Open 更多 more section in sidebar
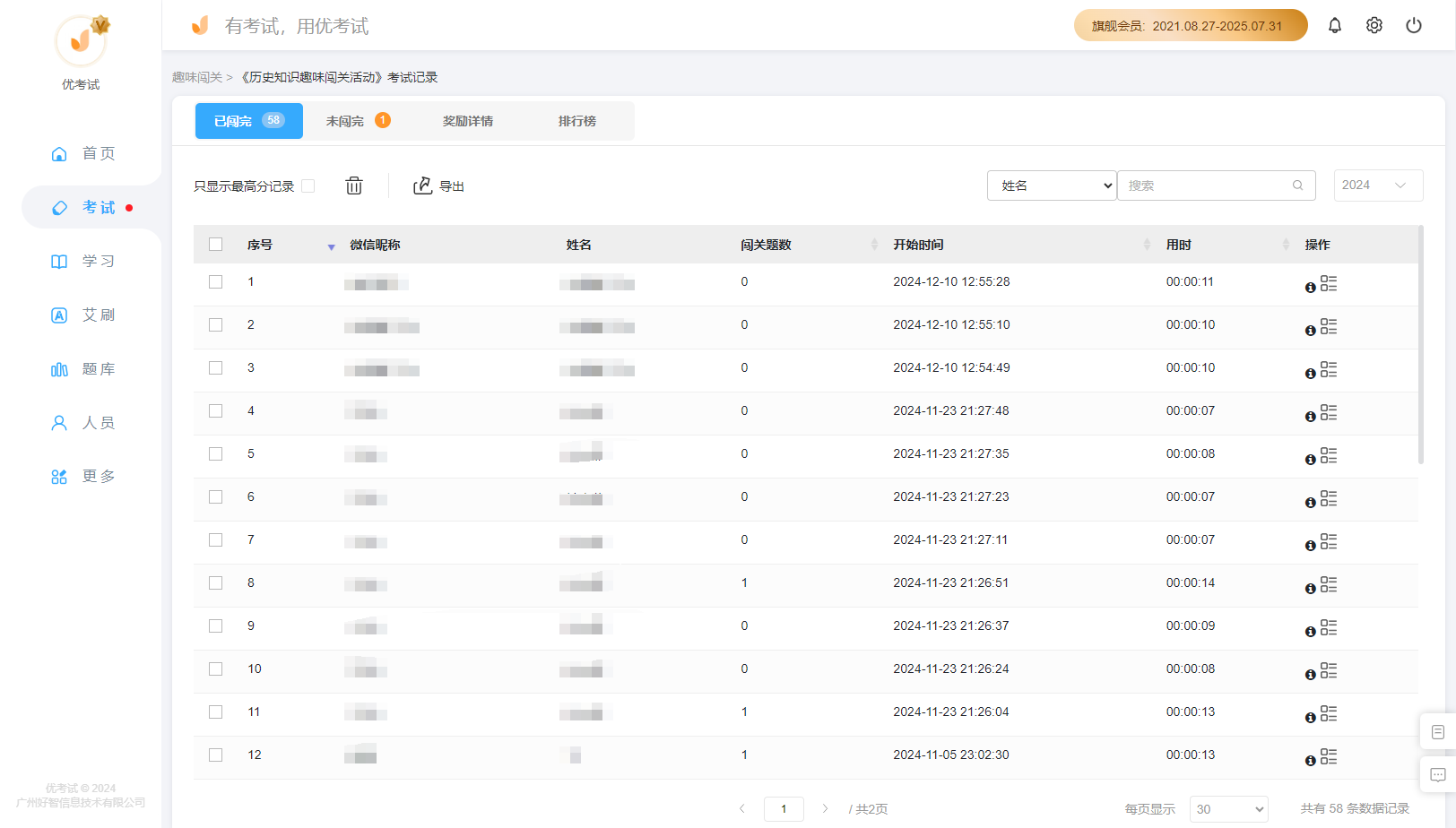1456x828 pixels. click(x=83, y=477)
